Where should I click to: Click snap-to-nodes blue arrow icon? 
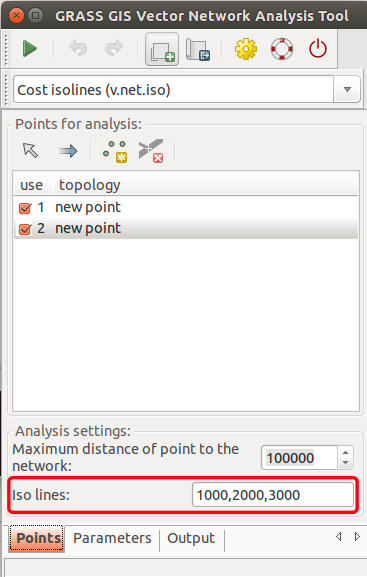point(68,151)
